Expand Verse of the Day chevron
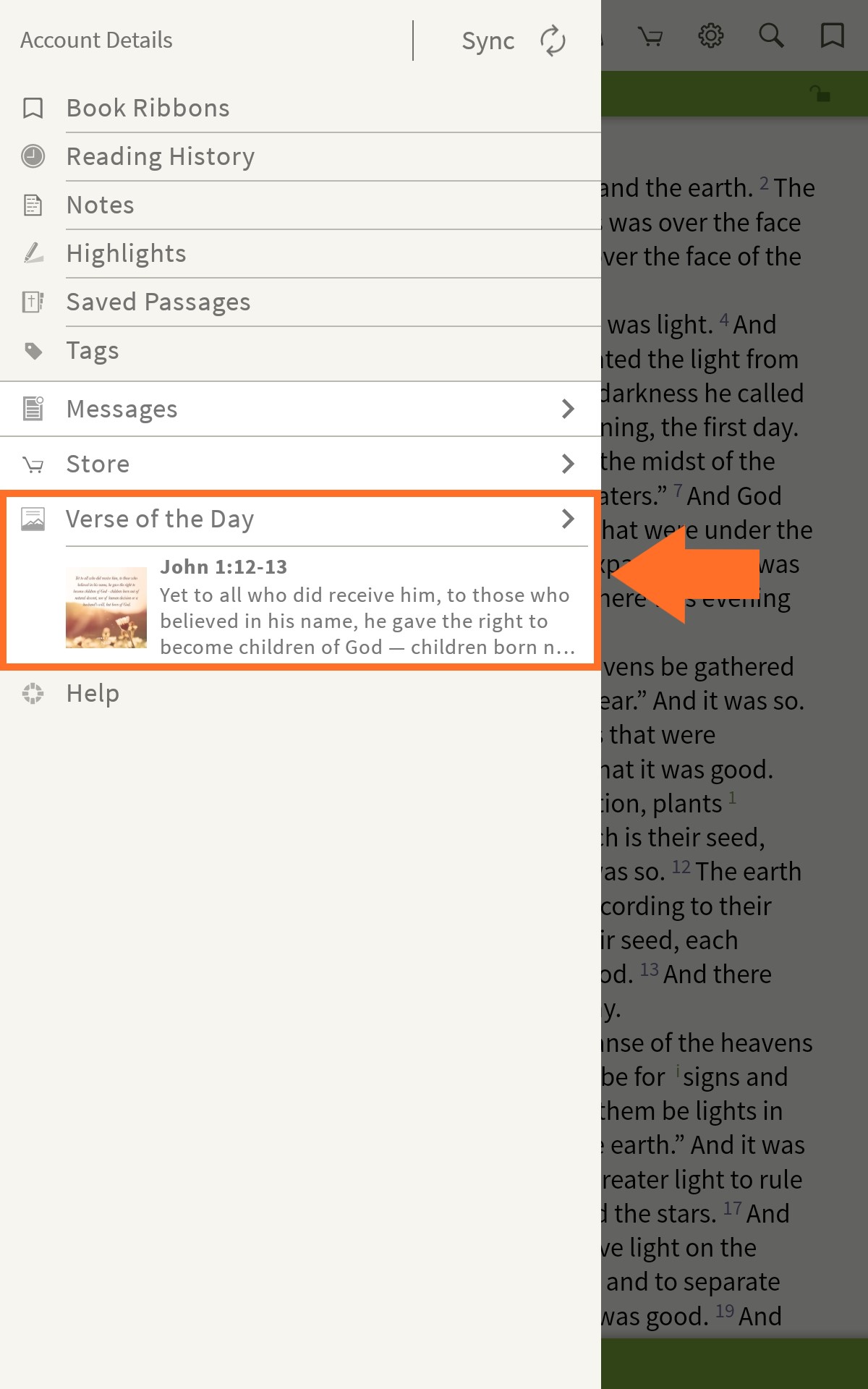 (568, 519)
